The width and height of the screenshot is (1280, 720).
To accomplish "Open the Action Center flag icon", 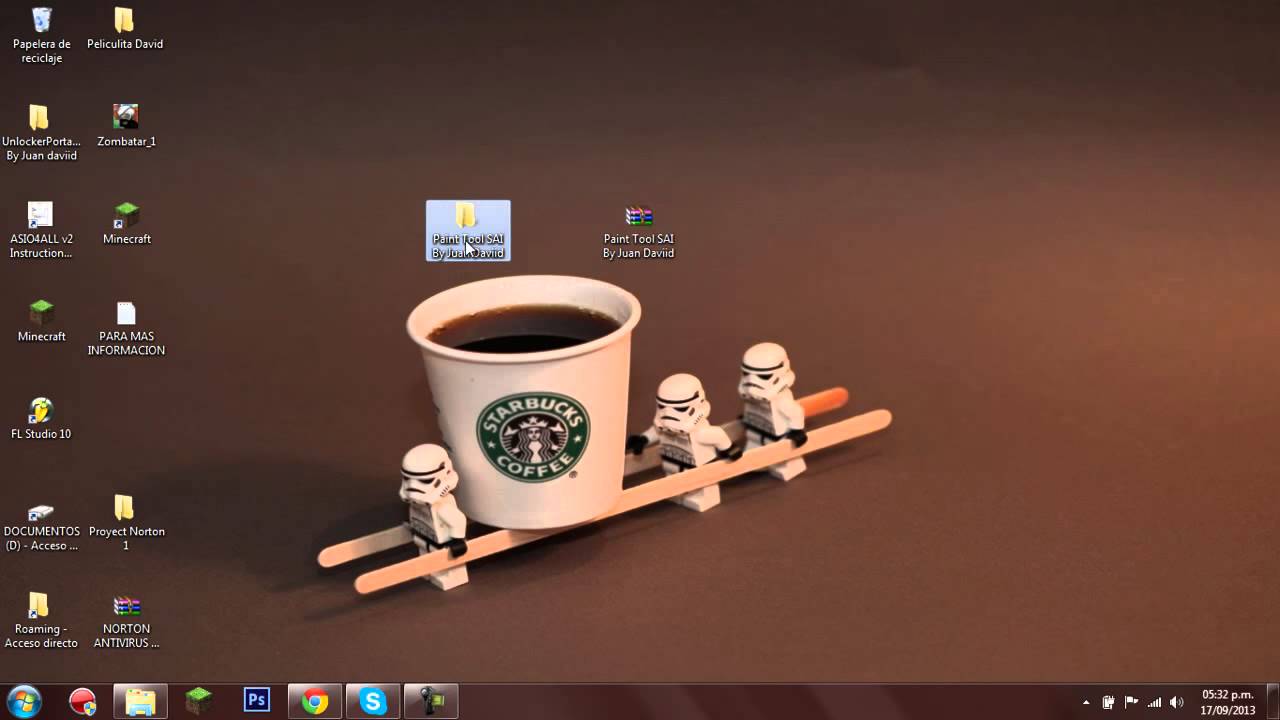I will [x=1131, y=702].
